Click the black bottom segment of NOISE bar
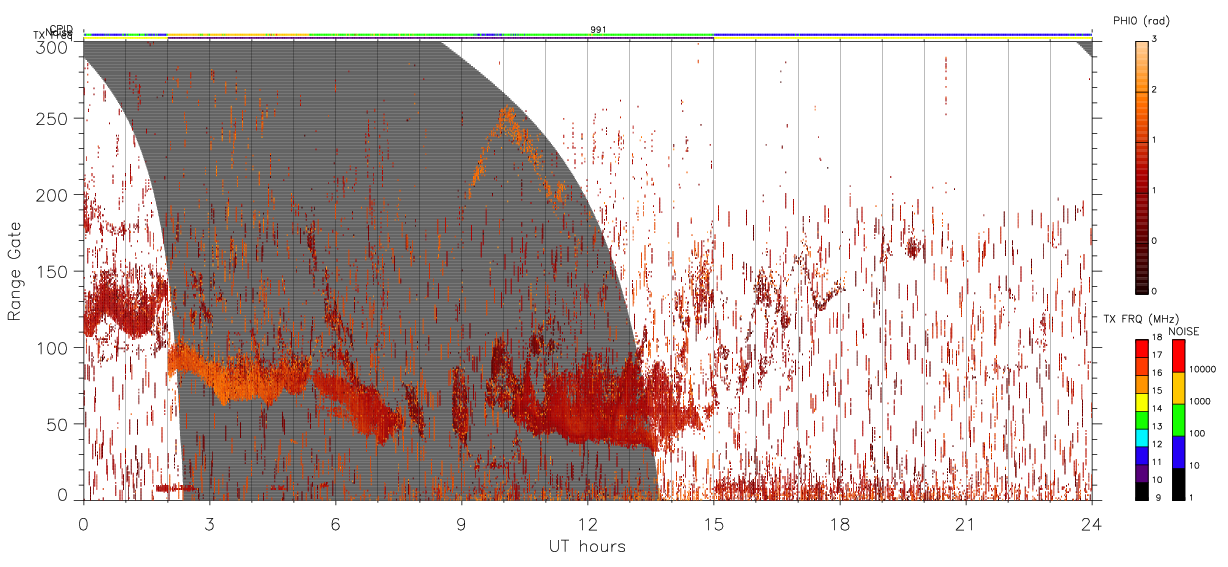The image size is (1228, 567). [1178, 484]
